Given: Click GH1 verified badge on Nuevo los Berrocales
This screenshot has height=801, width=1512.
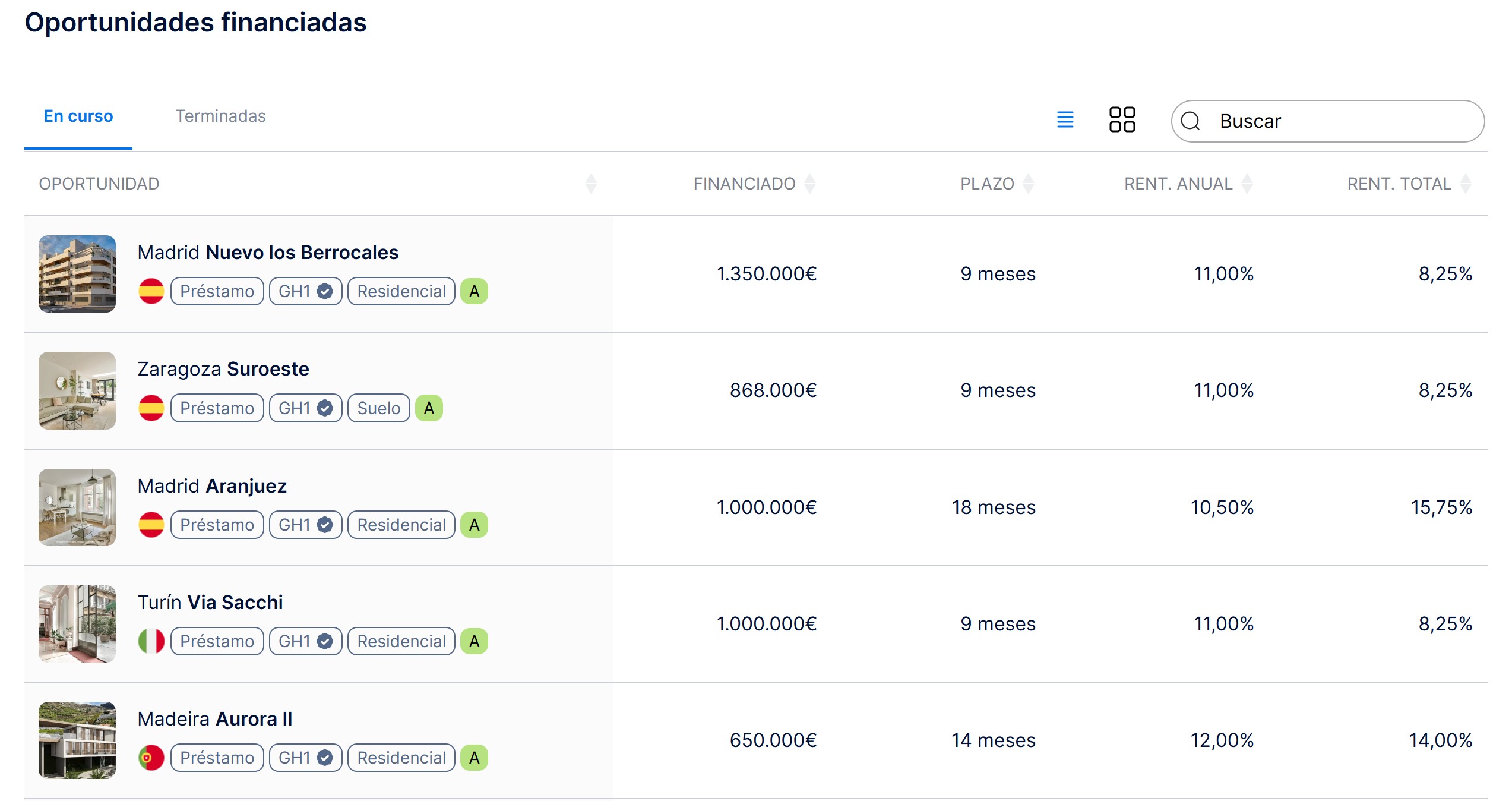Looking at the screenshot, I should tap(306, 291).
